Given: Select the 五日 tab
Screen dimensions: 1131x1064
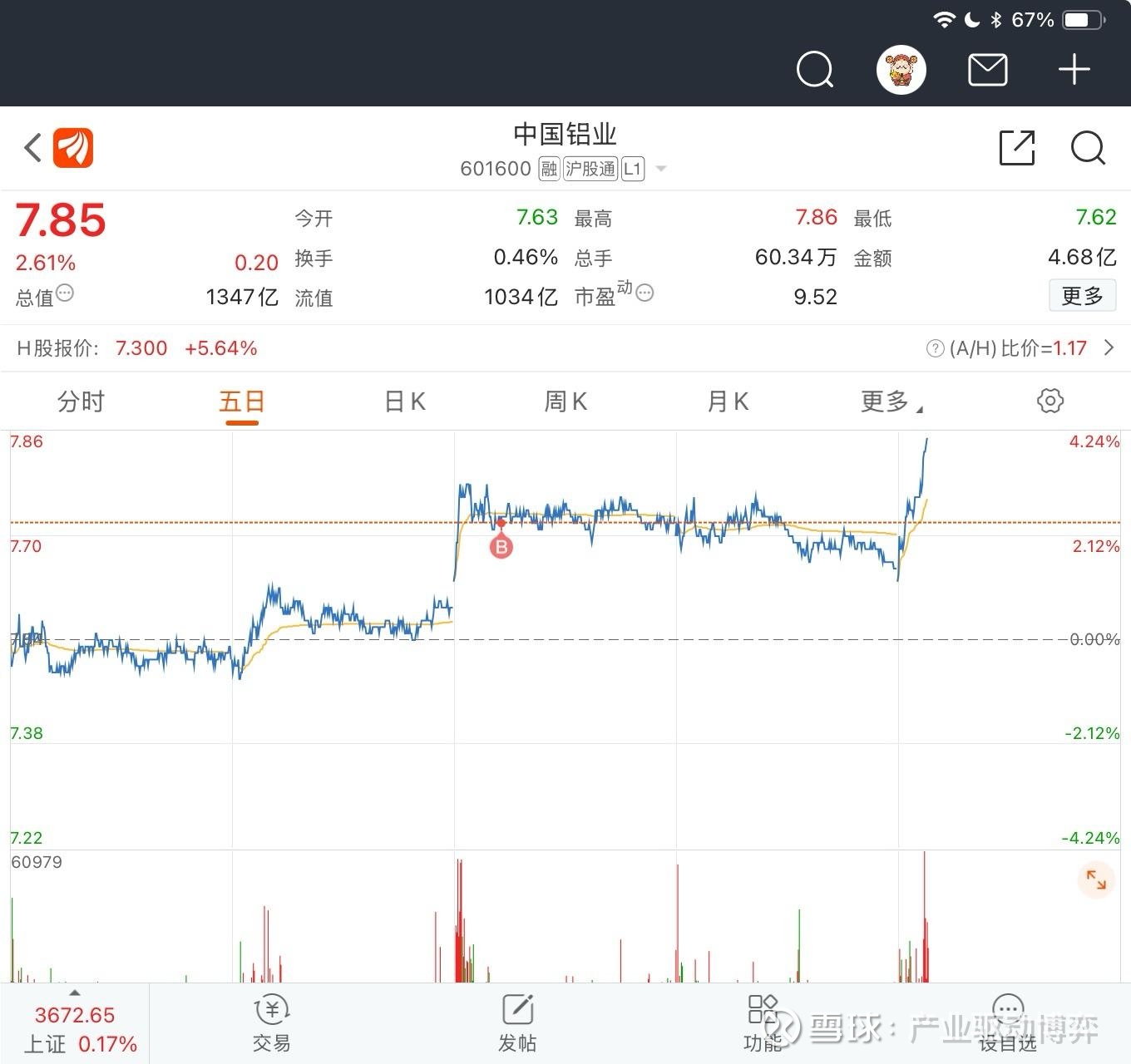Looking at the screenshot, I should tap(242, 401).
